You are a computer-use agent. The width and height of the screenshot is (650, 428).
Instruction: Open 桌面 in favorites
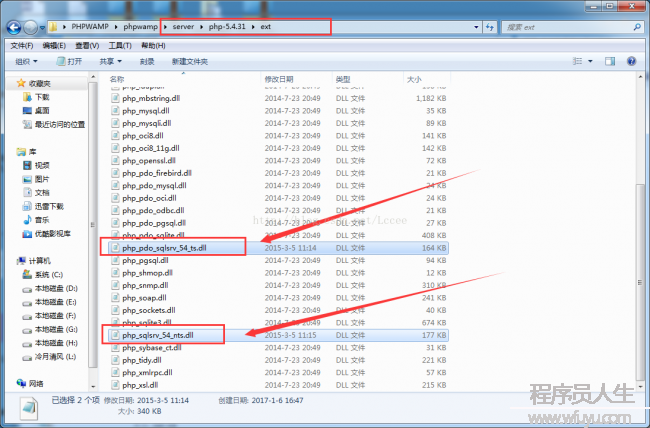coord(42,111)
